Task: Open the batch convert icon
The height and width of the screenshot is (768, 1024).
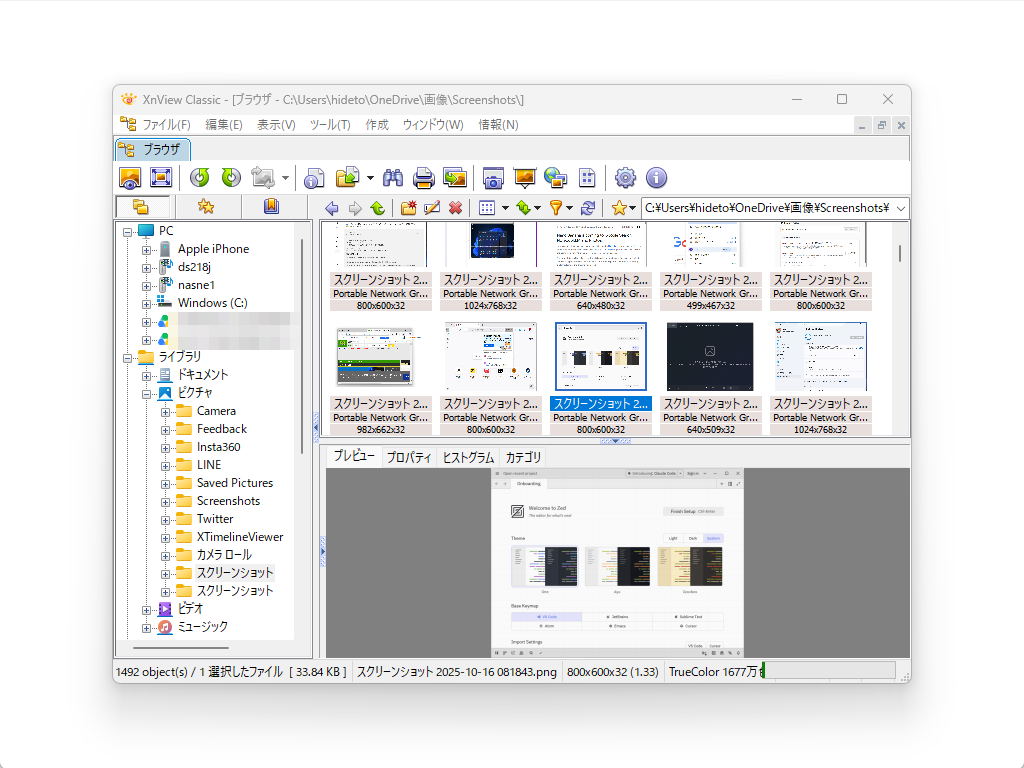Action: point(455,178)
